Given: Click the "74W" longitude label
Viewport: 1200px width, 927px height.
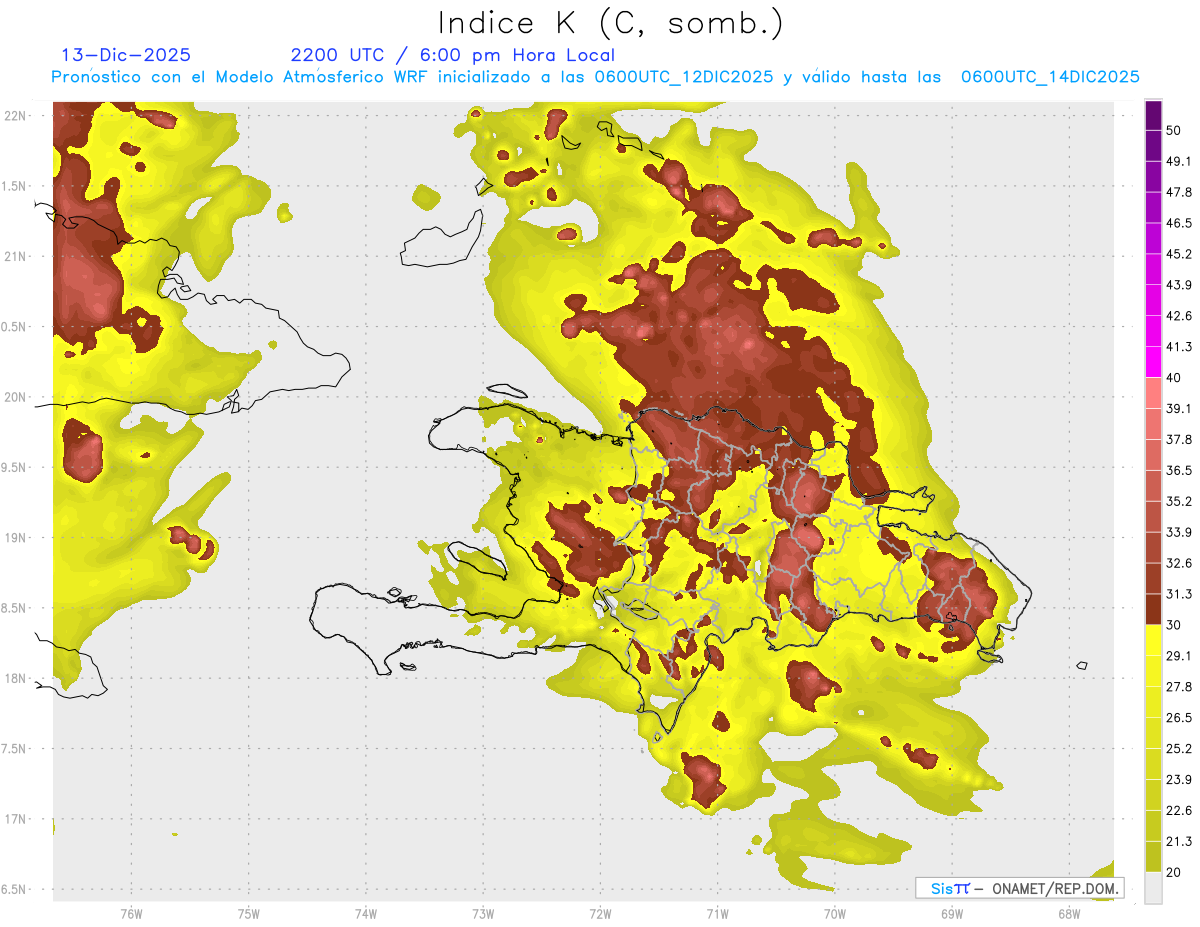Looking at the screenshot, I should point(365,913).
